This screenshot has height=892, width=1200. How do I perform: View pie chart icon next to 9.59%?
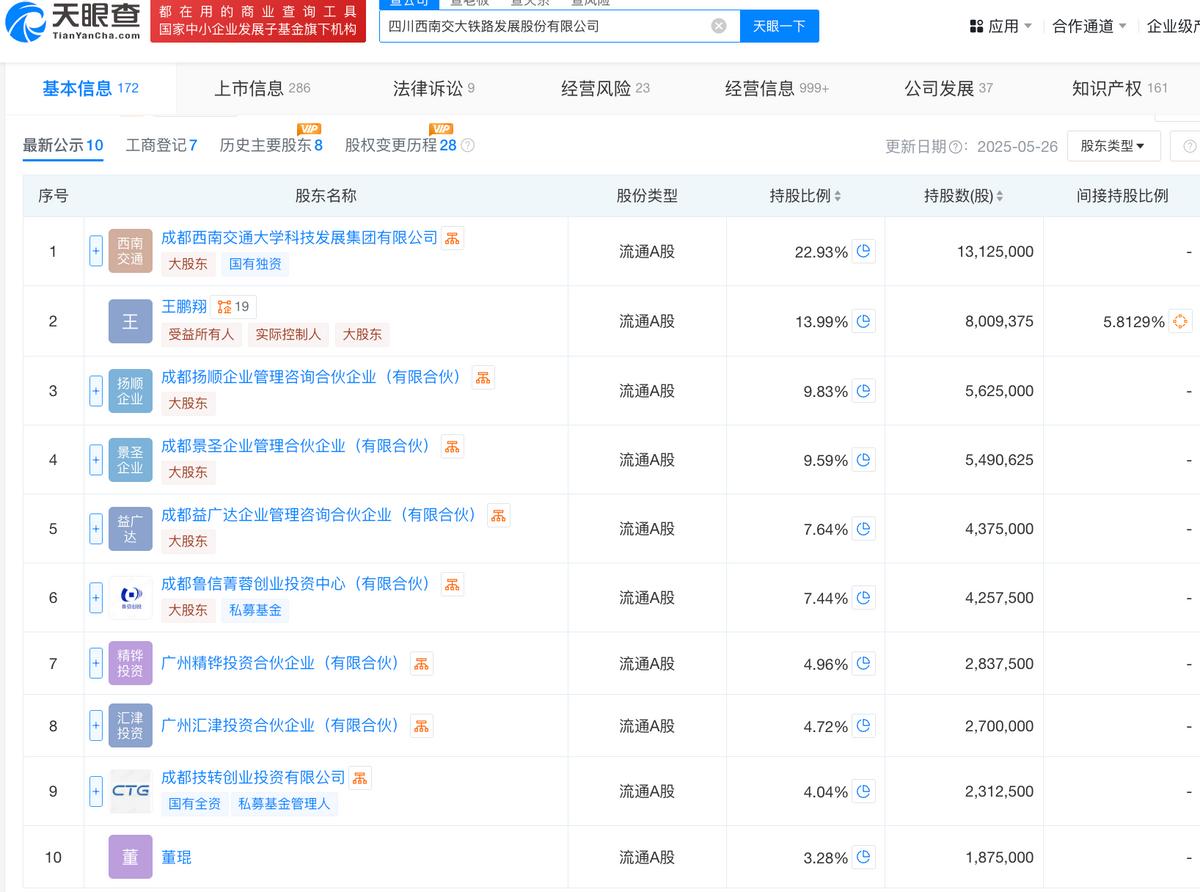click(x=864, y=460)
